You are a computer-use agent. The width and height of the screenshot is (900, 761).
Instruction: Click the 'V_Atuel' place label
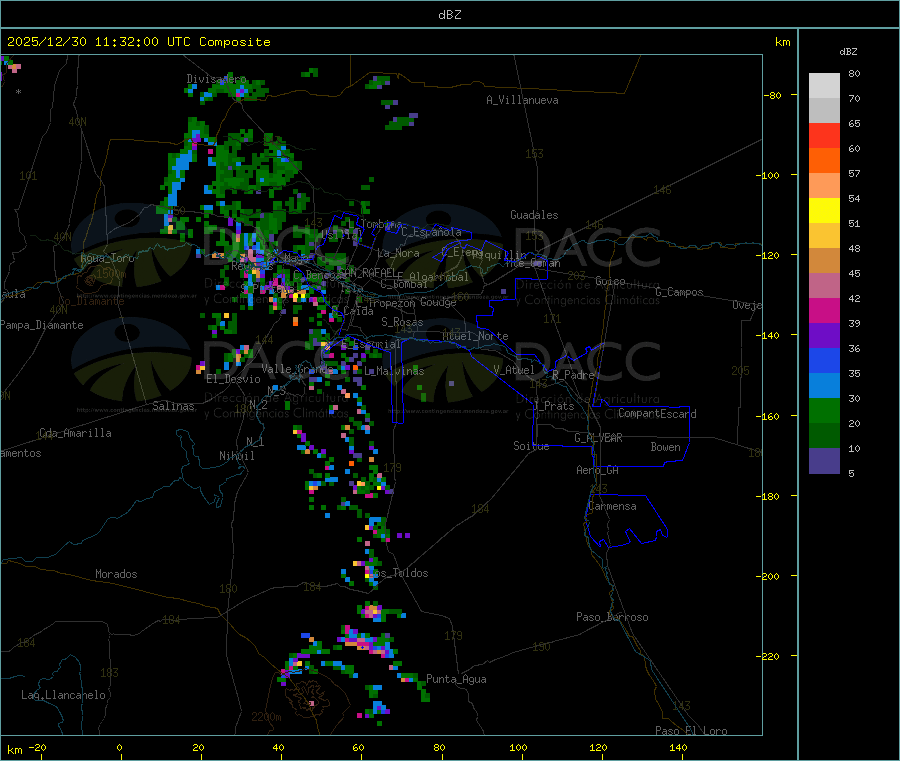[514, 370]
